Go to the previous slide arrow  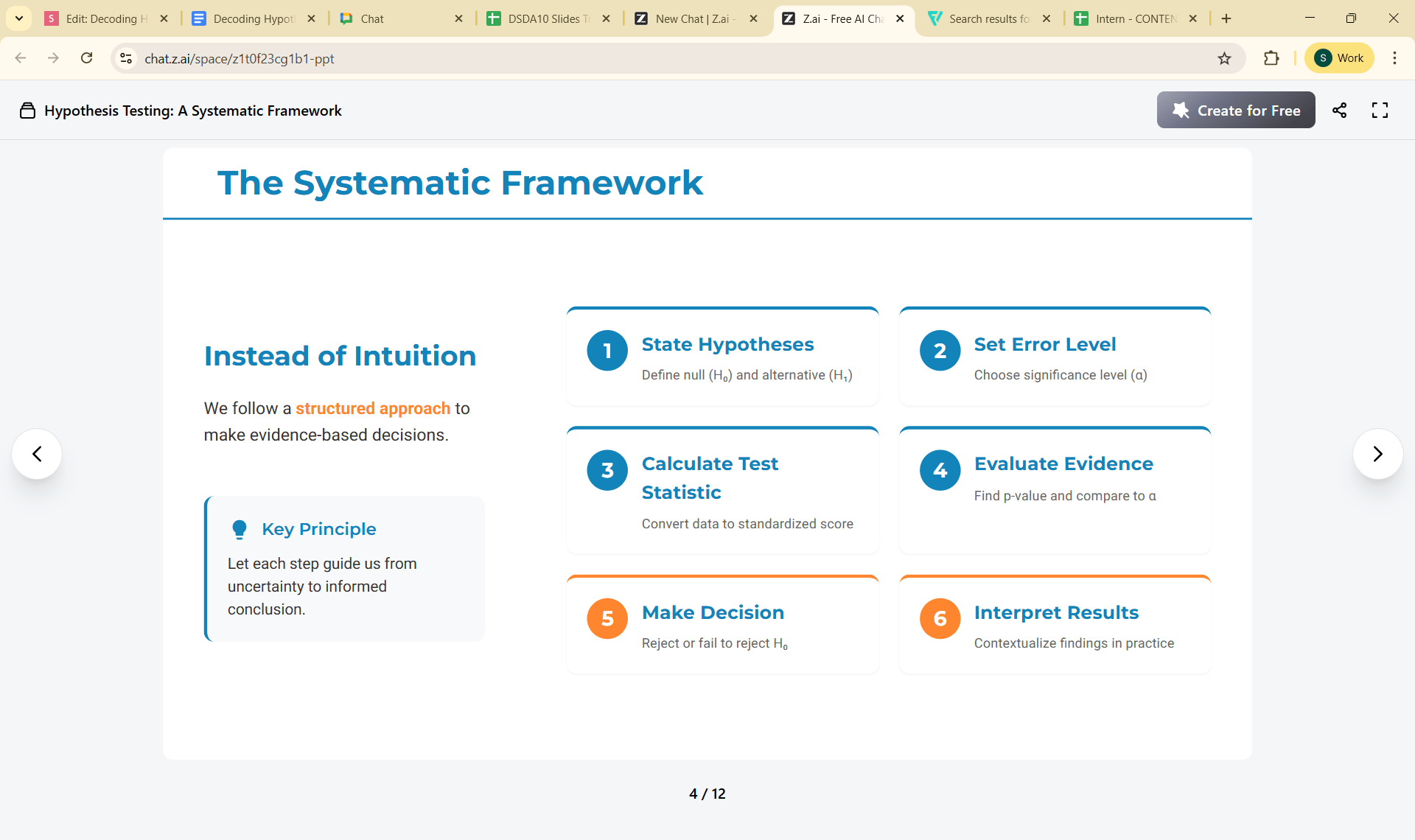click(x=37, y=454)
